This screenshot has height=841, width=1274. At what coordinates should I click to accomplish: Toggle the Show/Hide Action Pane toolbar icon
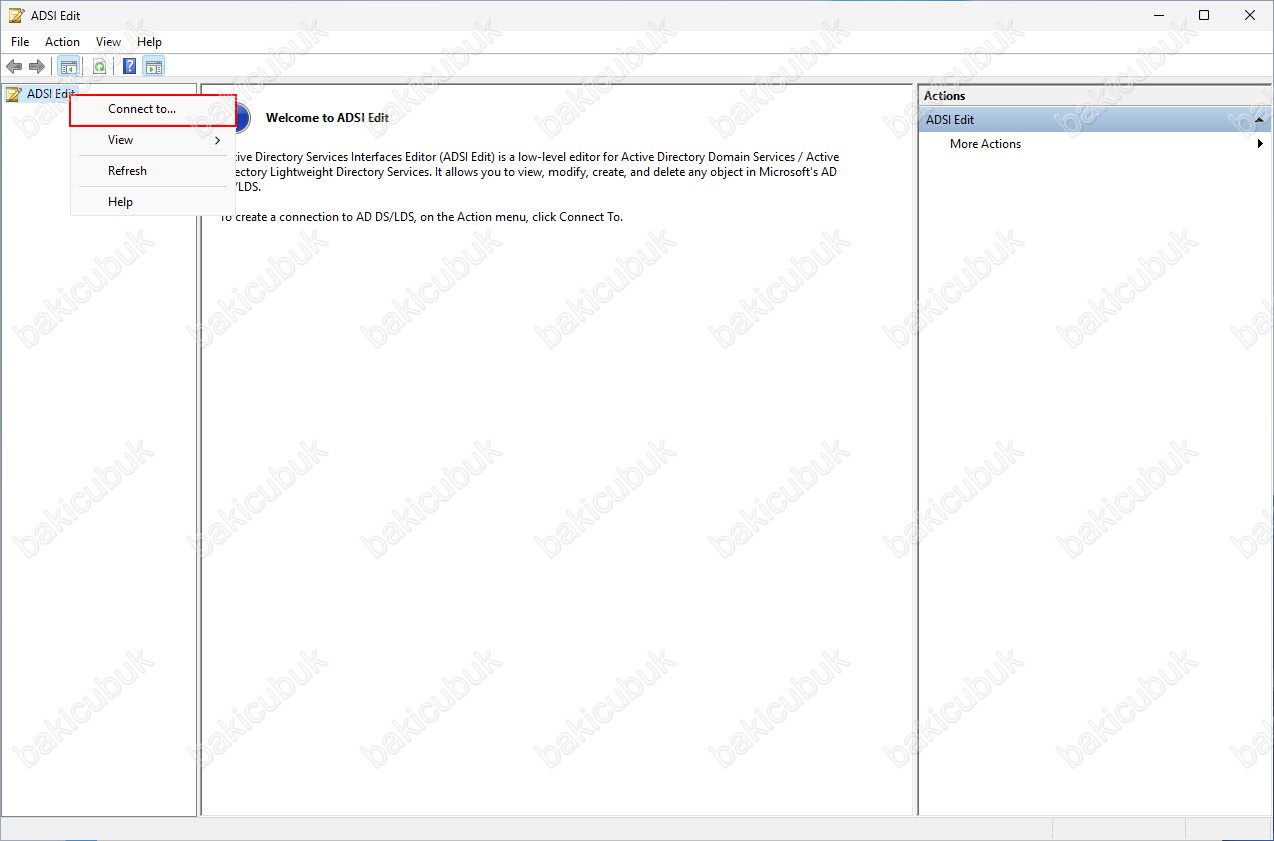[153, 66]
